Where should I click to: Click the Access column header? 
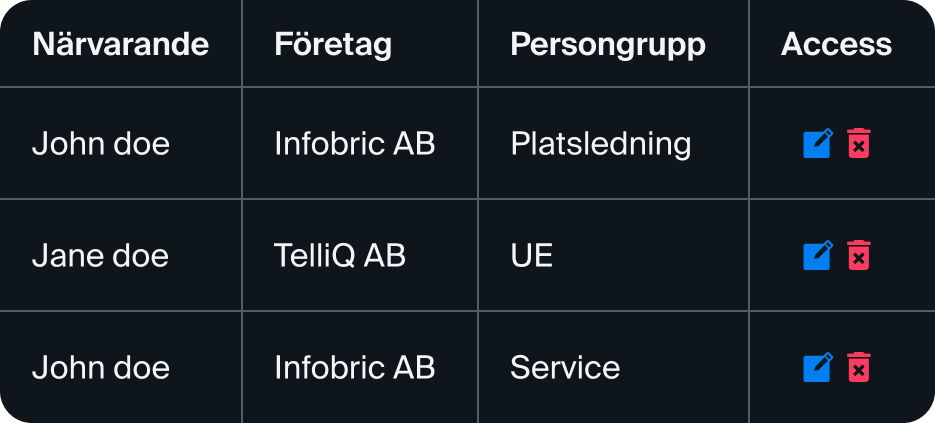836,44
